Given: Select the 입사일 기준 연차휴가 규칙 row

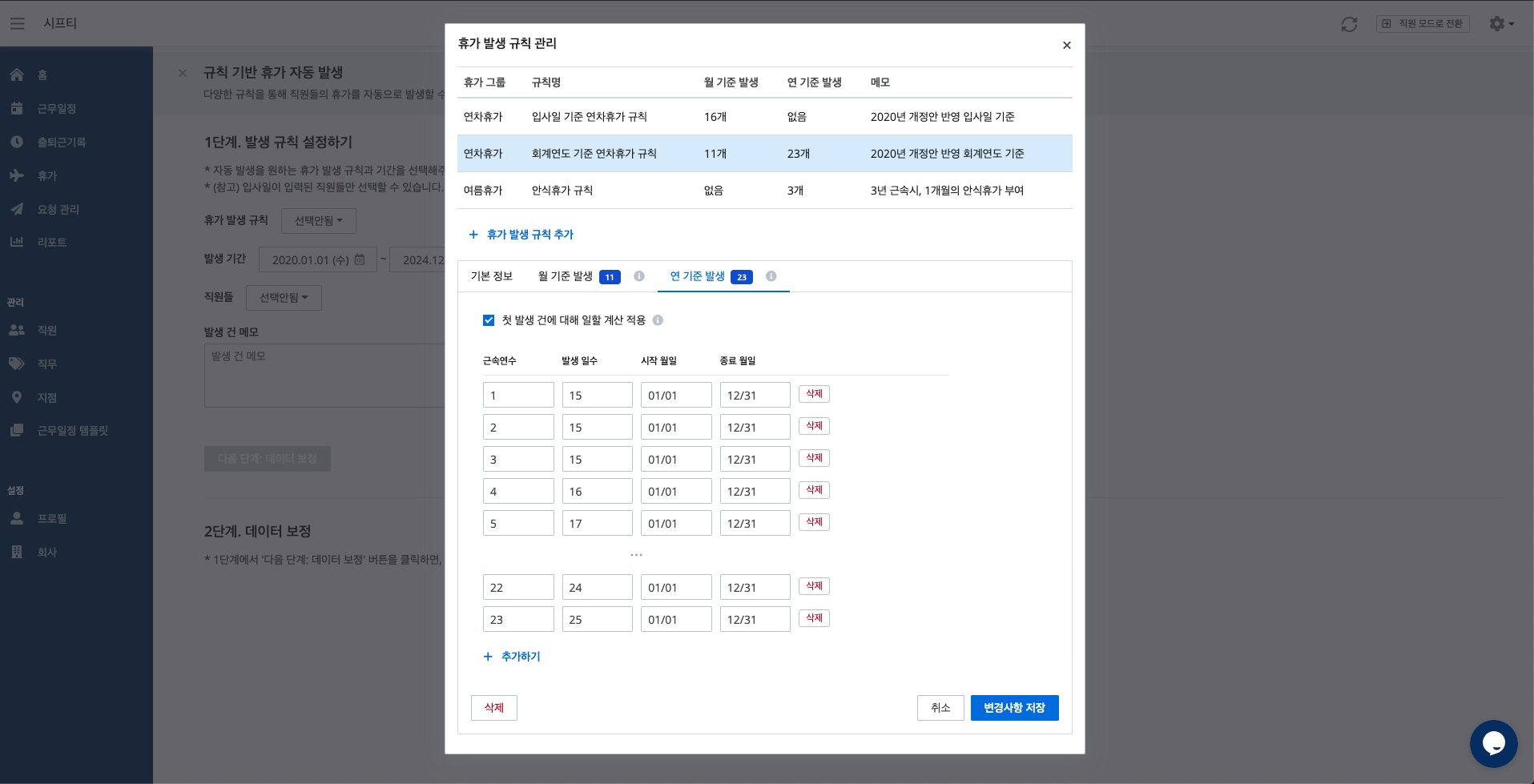Looking at the screenshot, I should click(765, 117).
